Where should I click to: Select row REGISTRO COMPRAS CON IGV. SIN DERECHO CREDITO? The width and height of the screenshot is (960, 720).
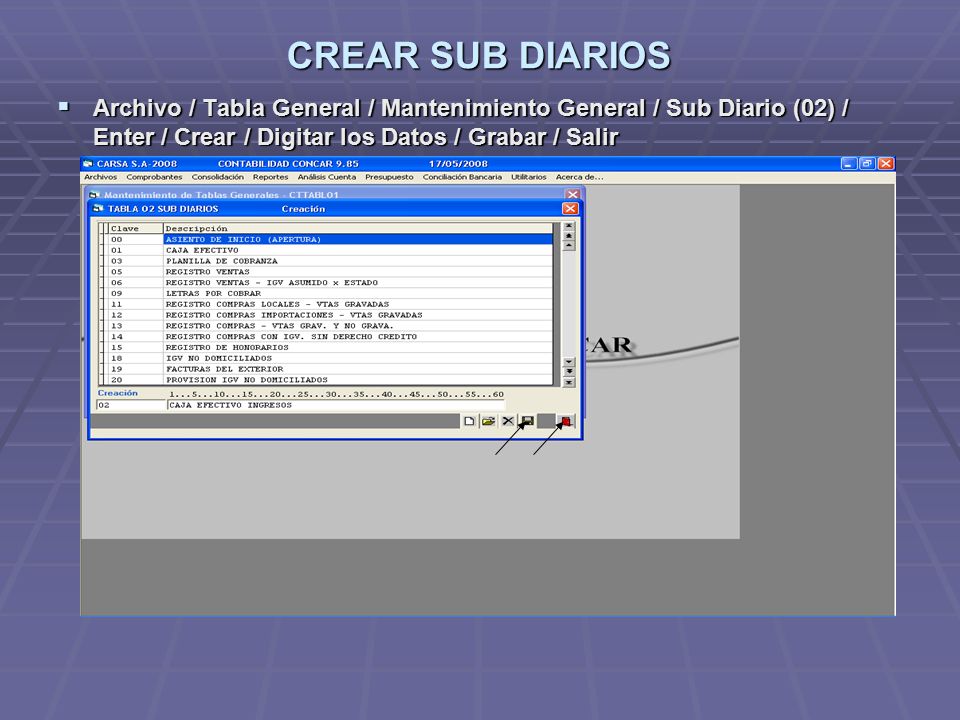tap(331, 337)
